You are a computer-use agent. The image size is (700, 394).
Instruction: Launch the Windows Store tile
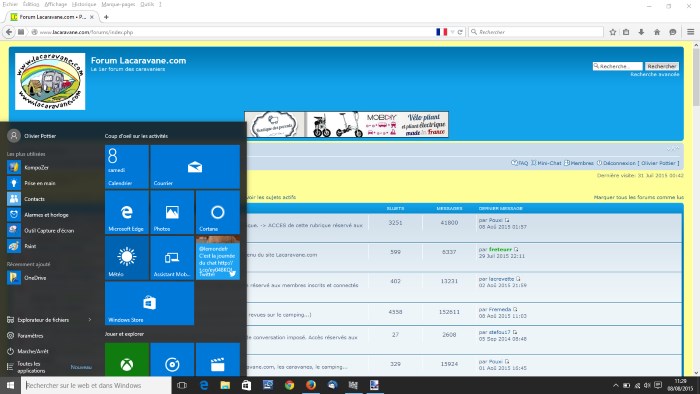pyautogui.click(x=150, y=303)
